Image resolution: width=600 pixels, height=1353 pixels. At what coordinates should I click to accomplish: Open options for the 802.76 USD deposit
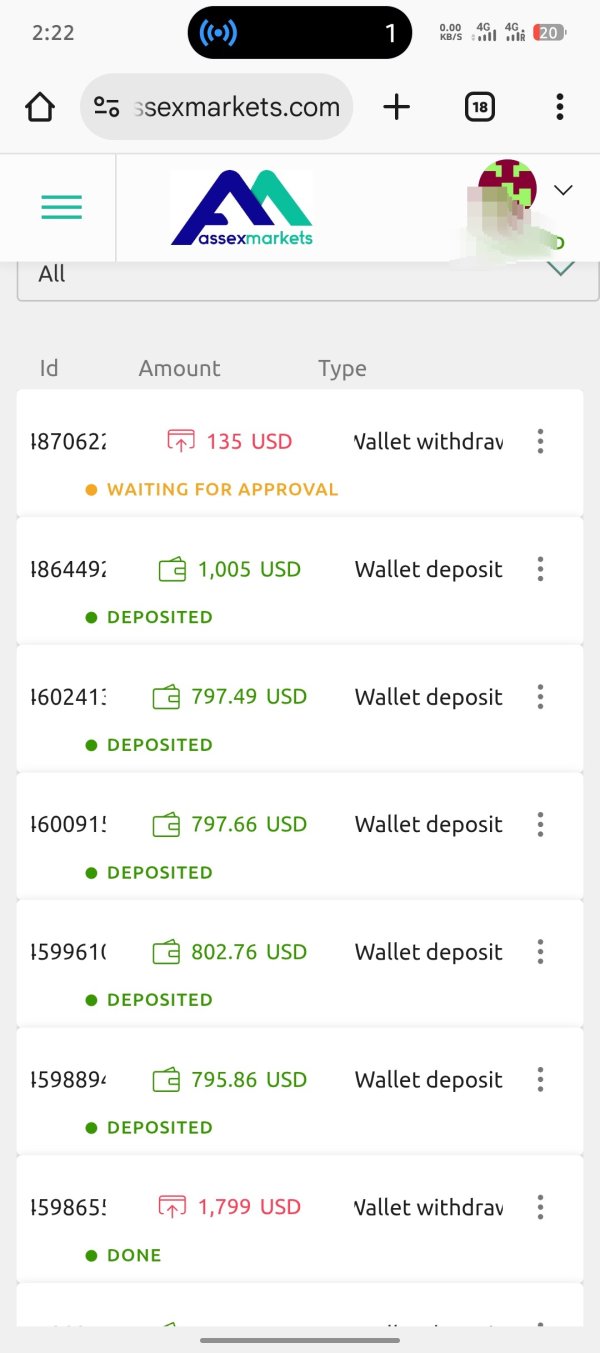(540, 952)
